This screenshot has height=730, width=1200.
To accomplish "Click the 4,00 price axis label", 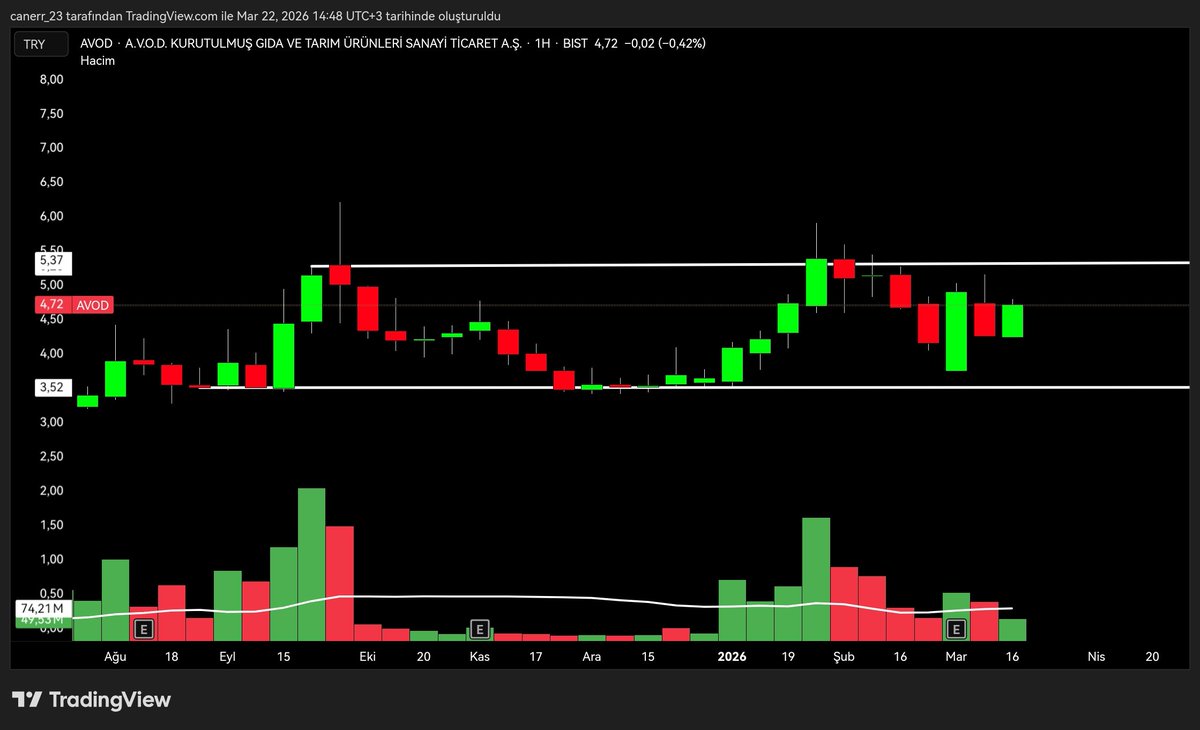I will [x=50, y=353].
